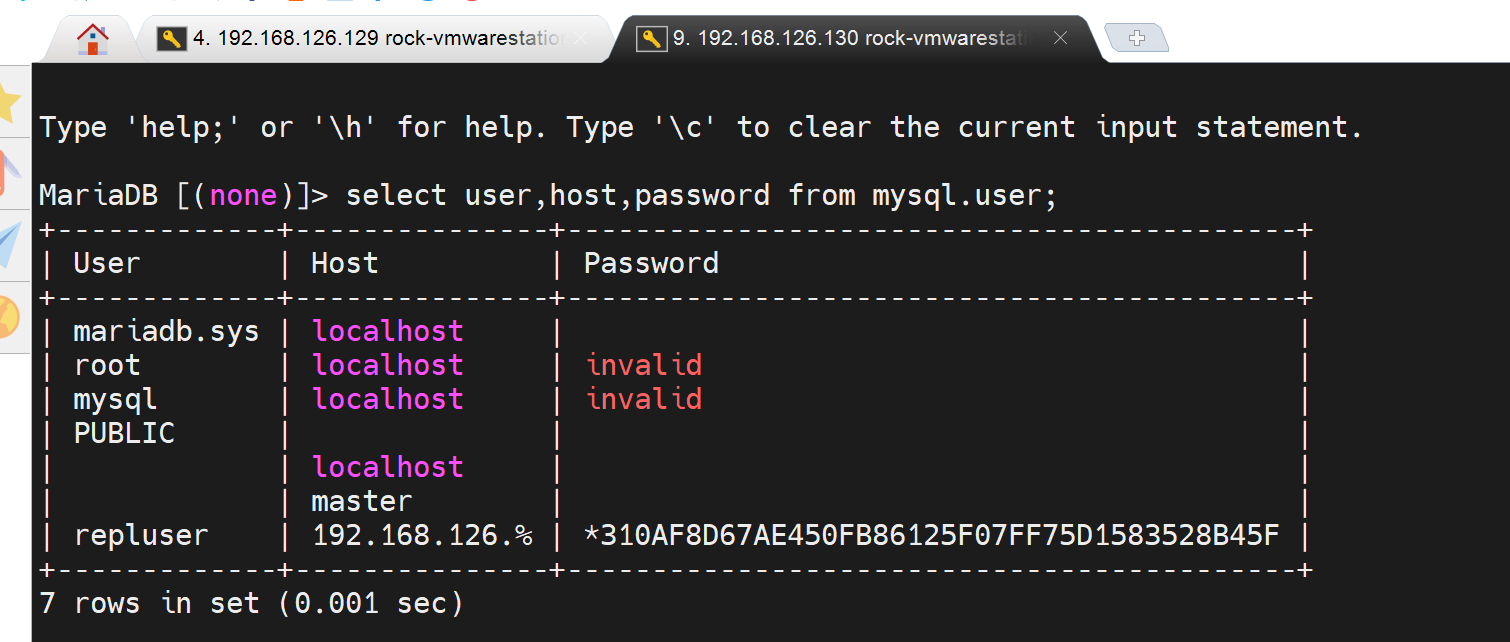The image size is (1510, 642).
Task: Click the mariadb.sys user entry
Action: click(x=166, y=331)
